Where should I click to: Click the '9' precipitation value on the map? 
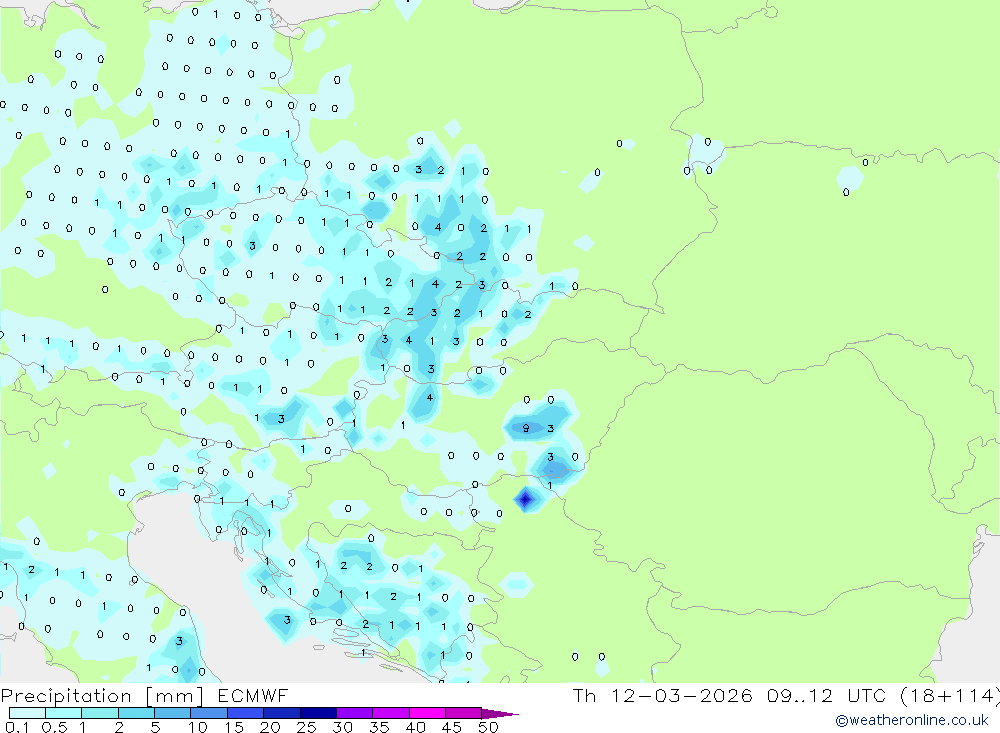click(x=526, y=428)
